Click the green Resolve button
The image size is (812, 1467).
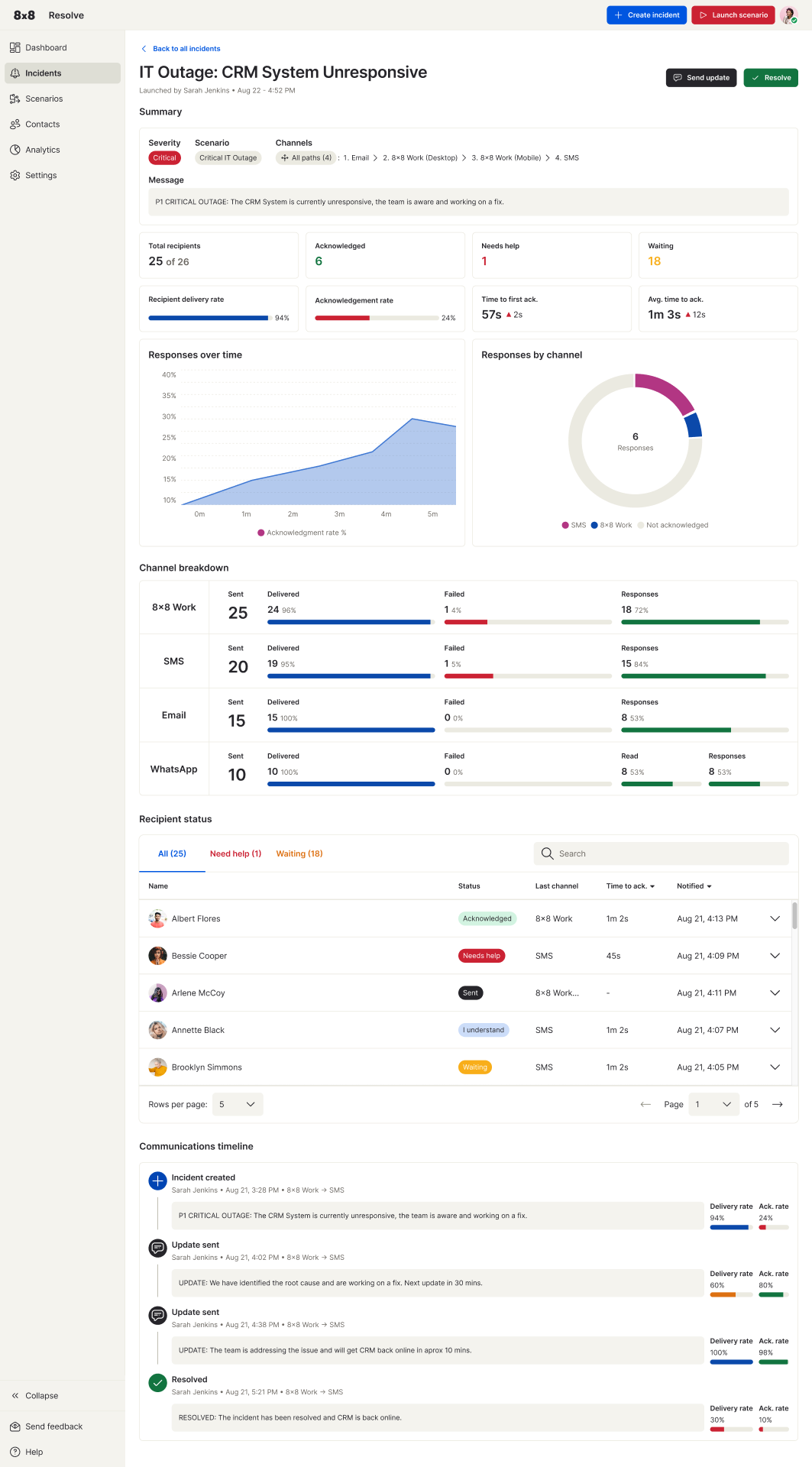pyautogui.click(x=771, y=78)
